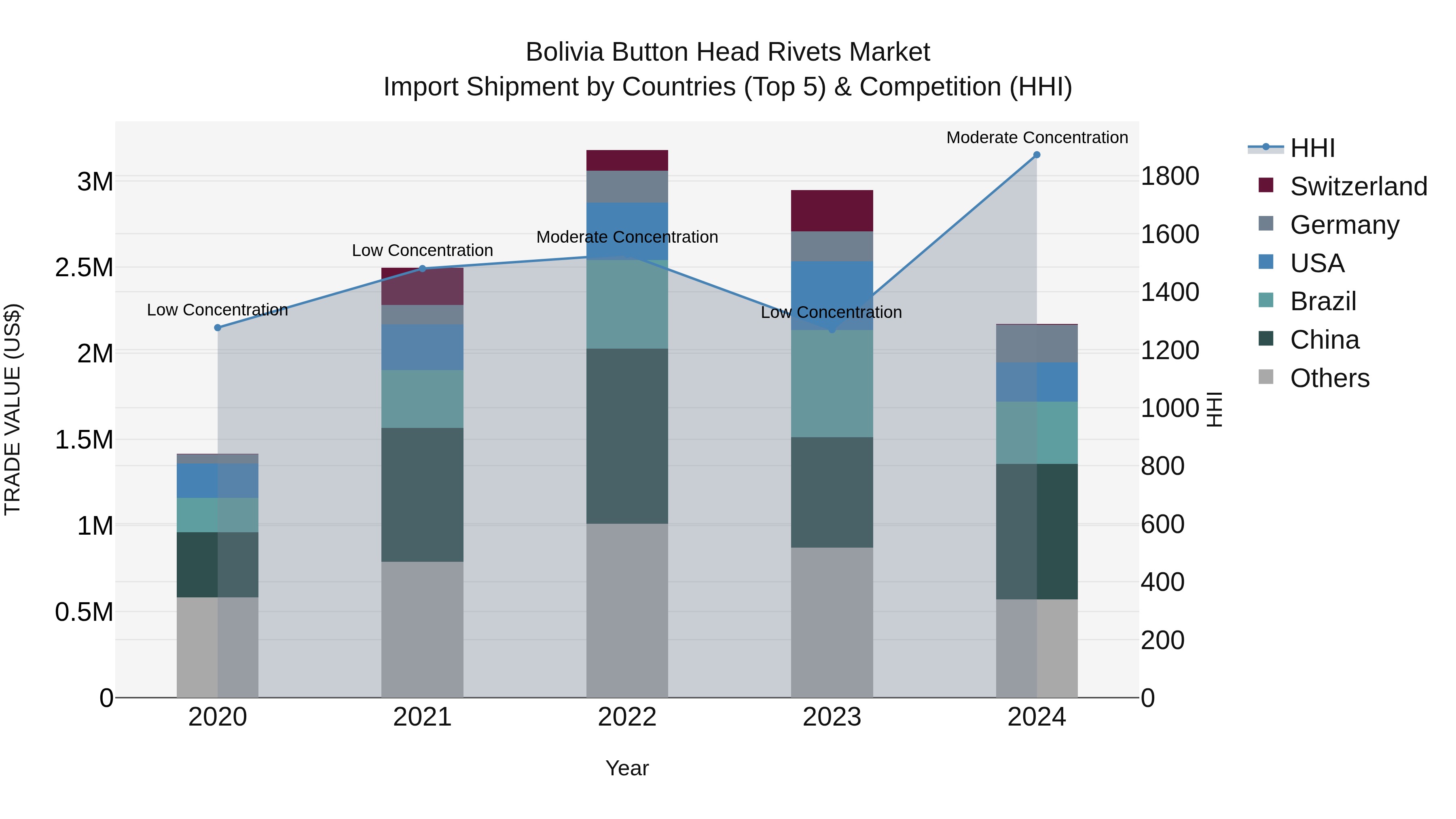Toggle Others series in the legend
This screenshot has width=1456, height=819.
1314,378
